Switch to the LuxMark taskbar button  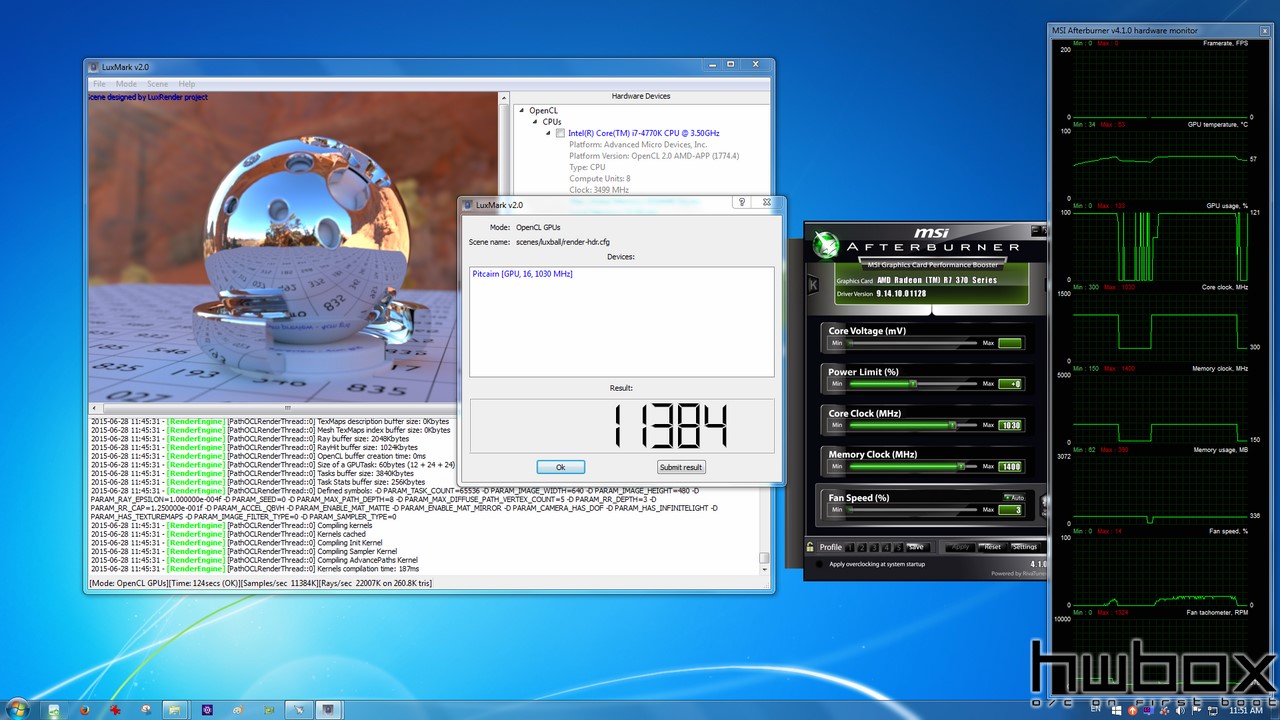(x=328, y=710)
